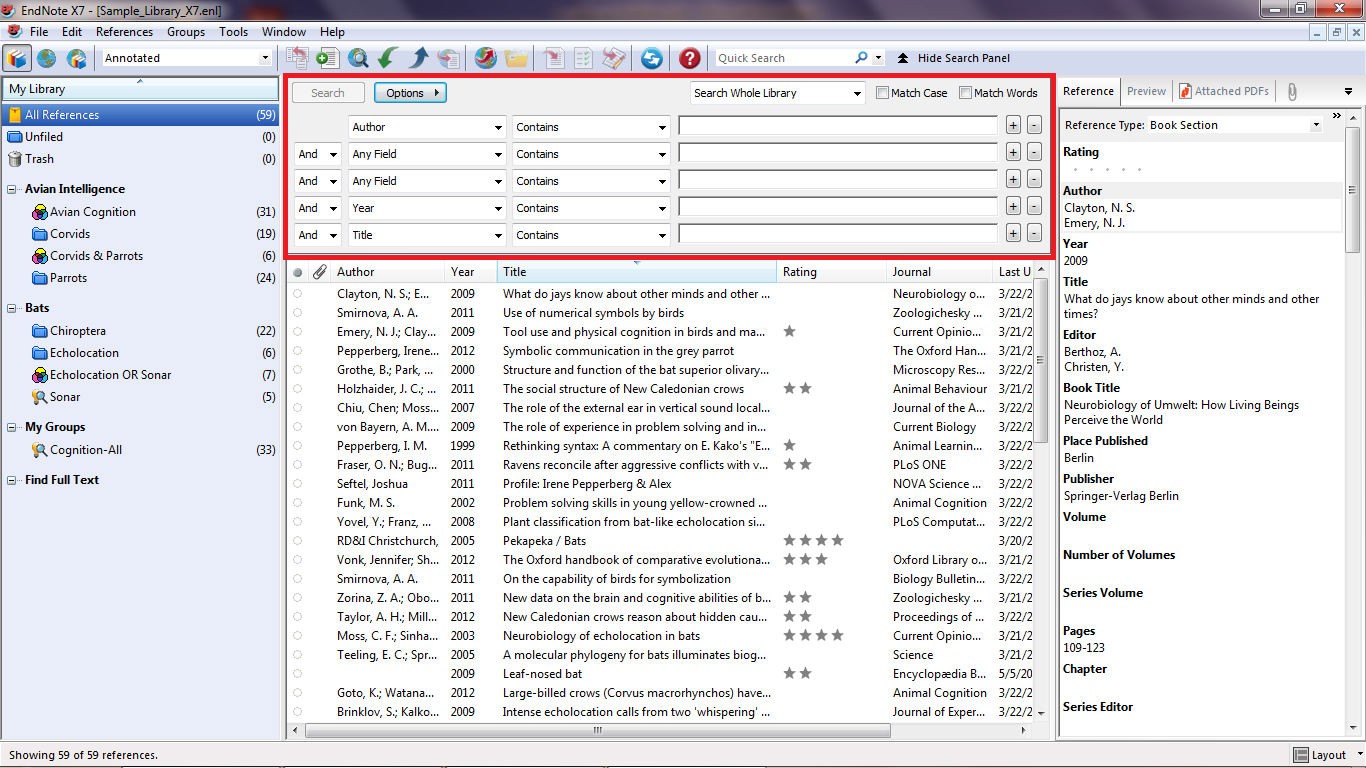Click the Insert Citation toolbar icon
This screenshot has height=768, width=1366.
[x=553, y=58]
